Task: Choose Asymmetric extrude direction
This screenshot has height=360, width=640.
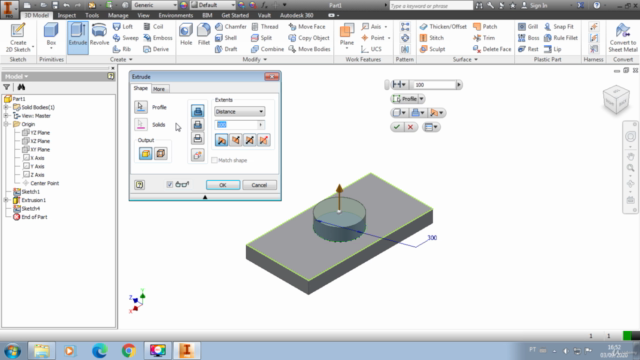Action: pyautogui.click(x=263, y=140)
